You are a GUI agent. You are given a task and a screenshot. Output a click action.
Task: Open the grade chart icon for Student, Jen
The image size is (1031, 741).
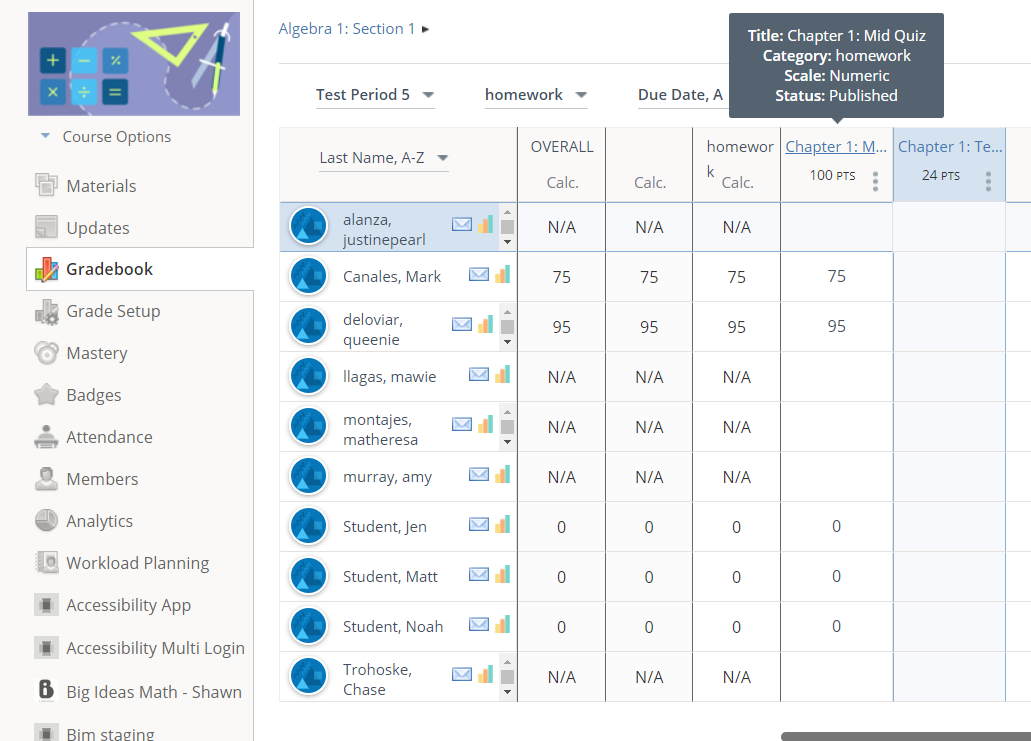(502, 525)
